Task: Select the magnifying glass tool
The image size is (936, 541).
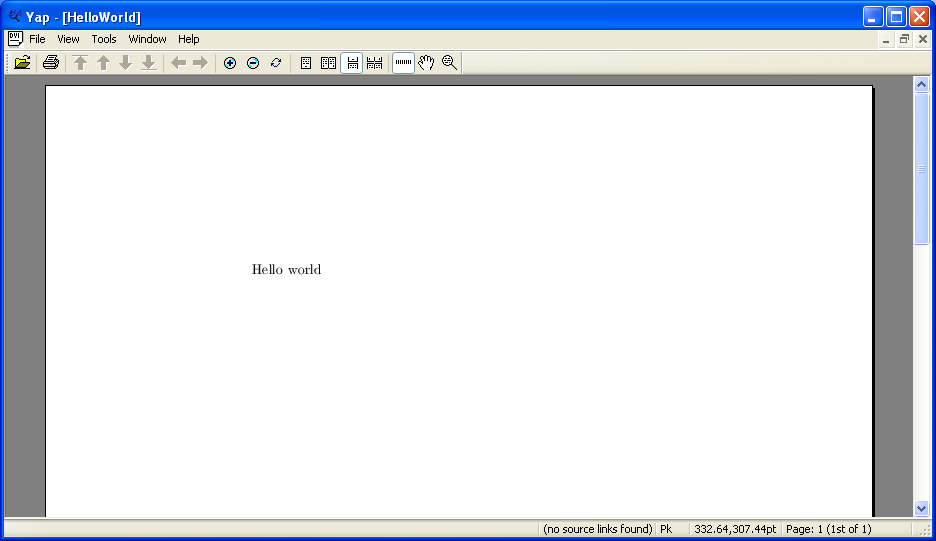Action: point(449,63)
